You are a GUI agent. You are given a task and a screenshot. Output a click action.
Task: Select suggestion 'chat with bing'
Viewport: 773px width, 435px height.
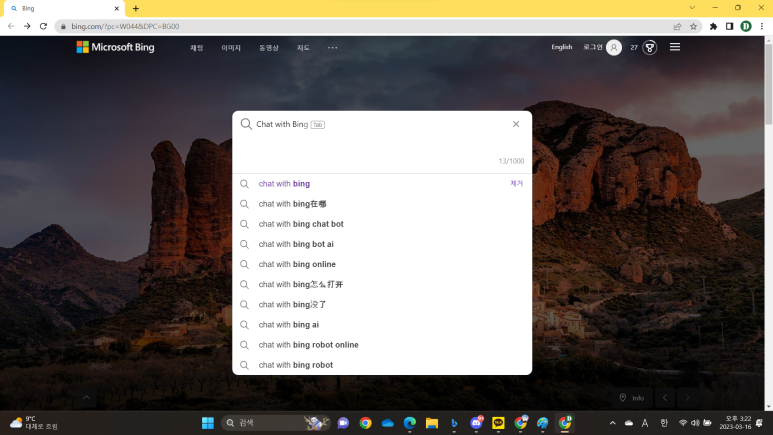[x=382, y=183]
